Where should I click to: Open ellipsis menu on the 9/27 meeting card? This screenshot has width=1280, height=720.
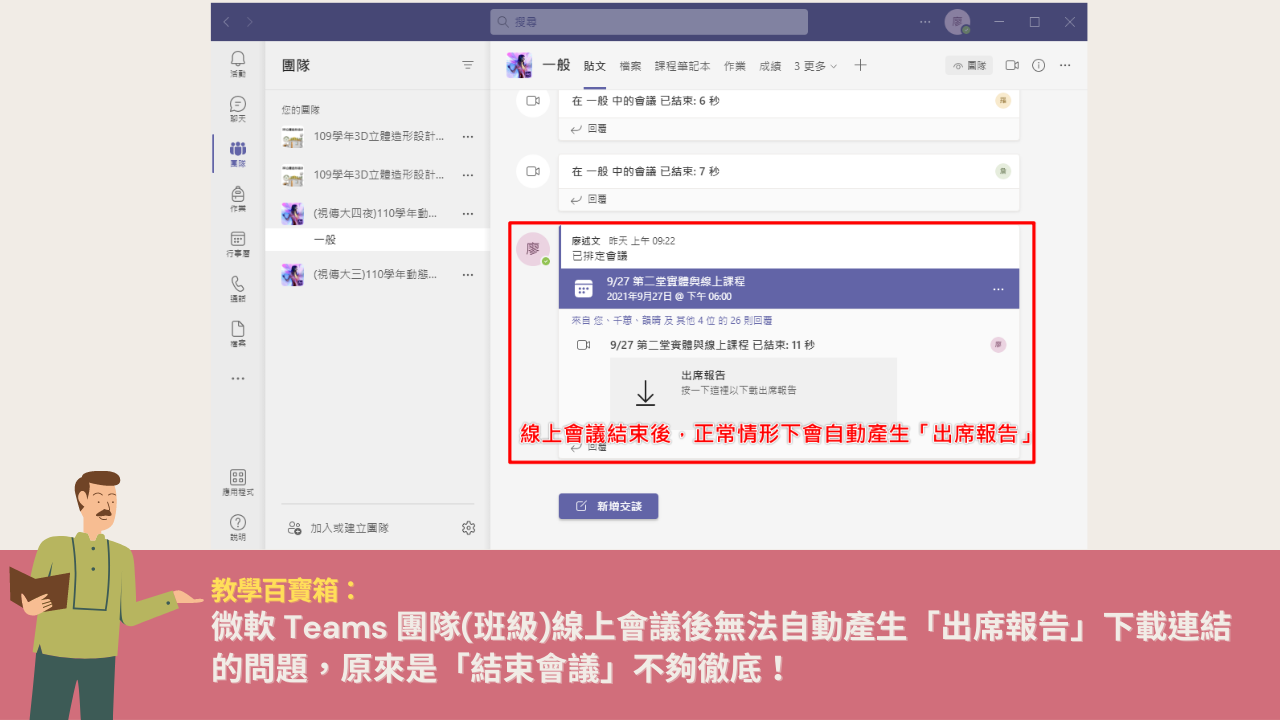tap(997, 289)
